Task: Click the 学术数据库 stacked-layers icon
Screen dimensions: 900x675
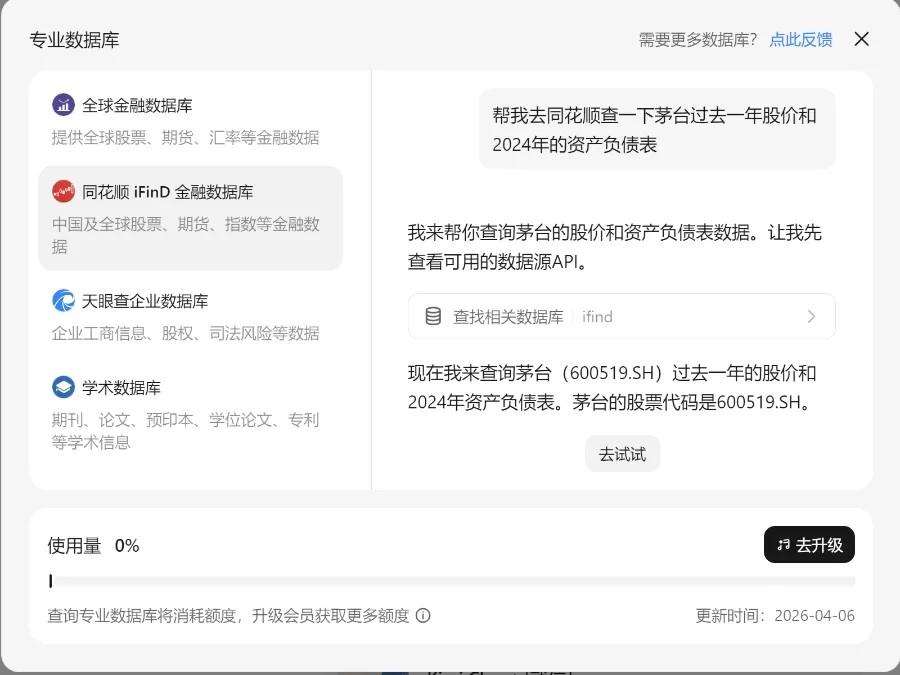Action: tap(62, 387)
